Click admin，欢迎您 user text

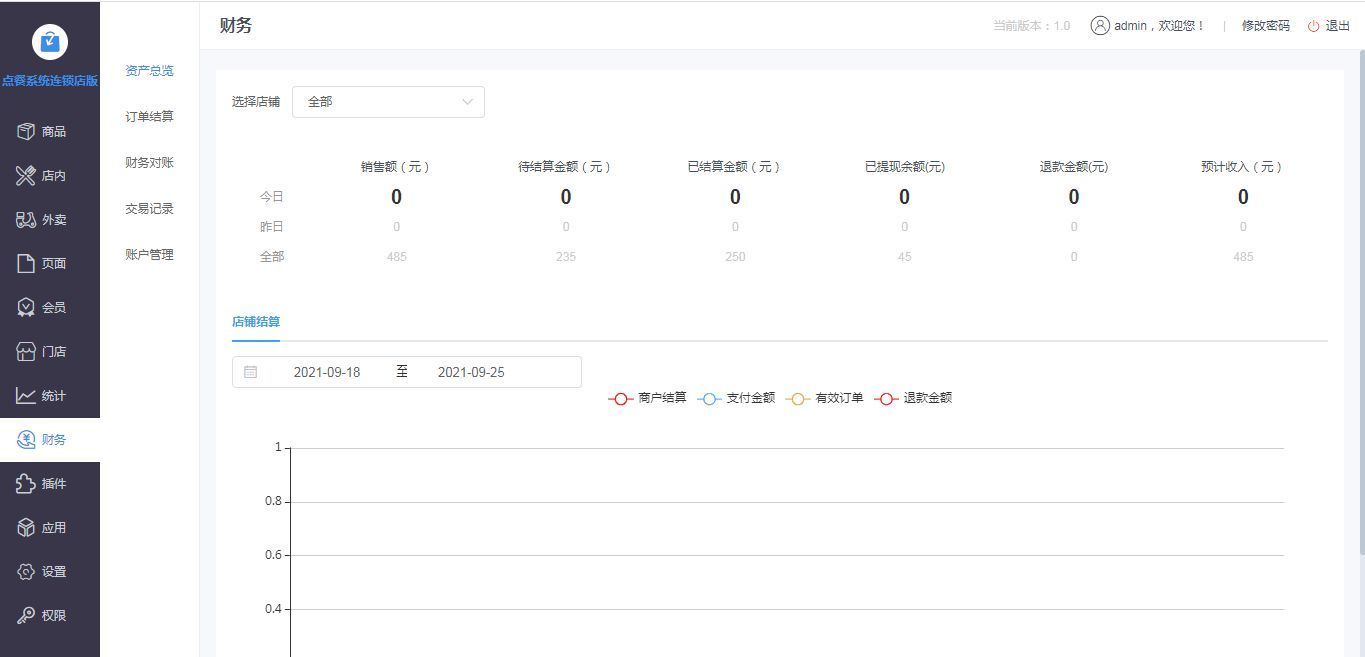pyautogui.click(x=1160, y=26)
